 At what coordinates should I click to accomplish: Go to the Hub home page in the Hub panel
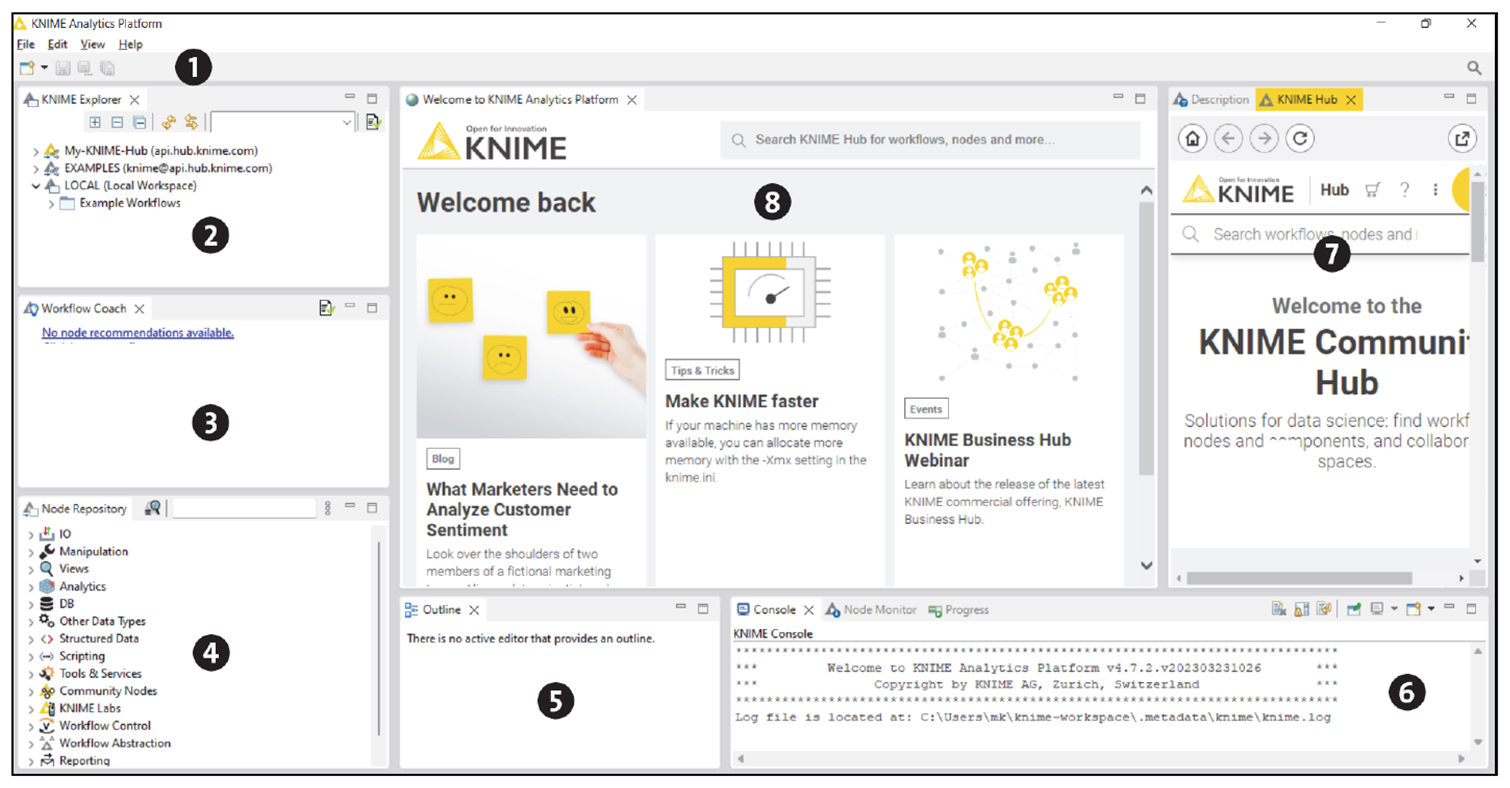coord(1192,139)
